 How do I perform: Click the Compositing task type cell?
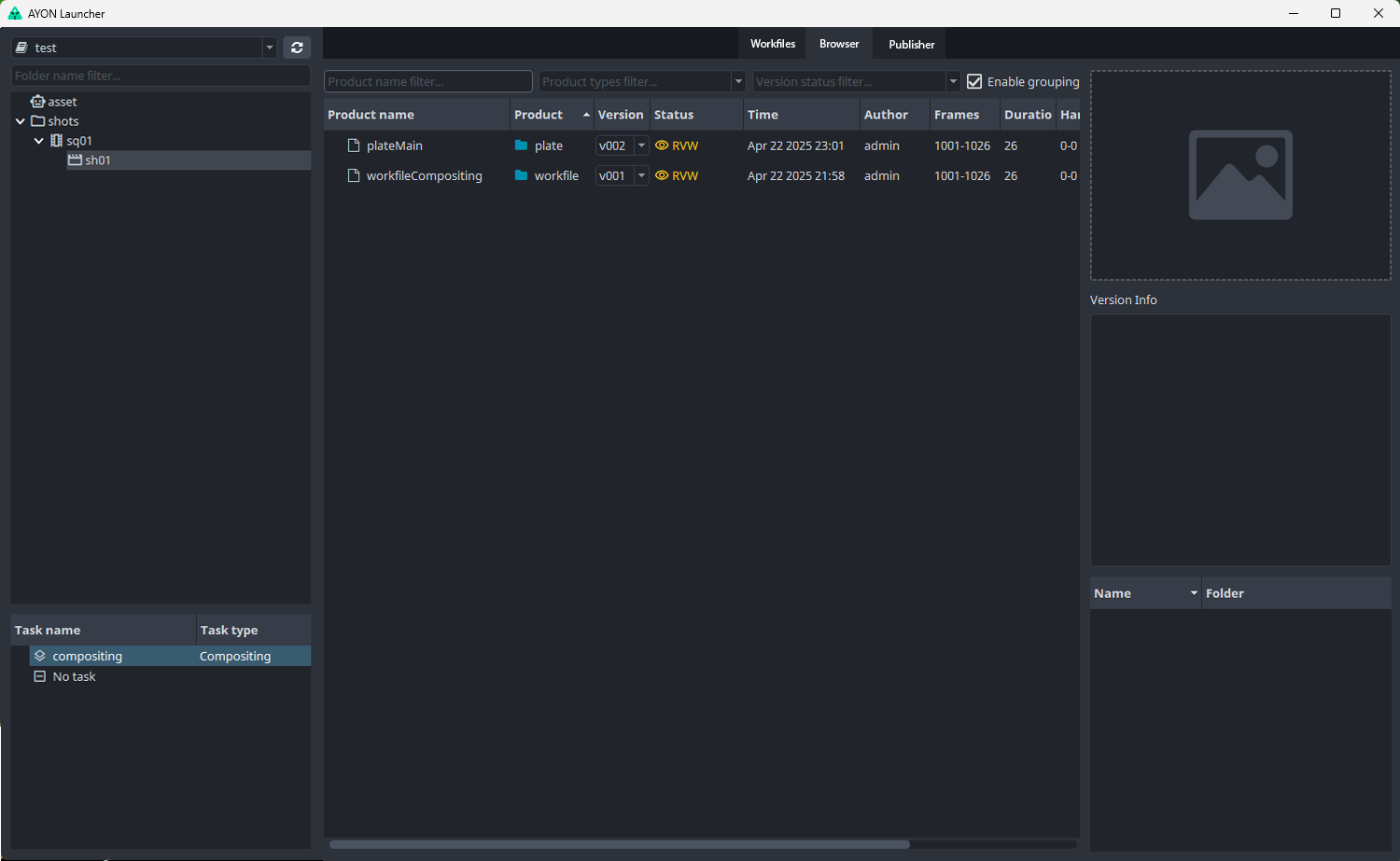235,656
